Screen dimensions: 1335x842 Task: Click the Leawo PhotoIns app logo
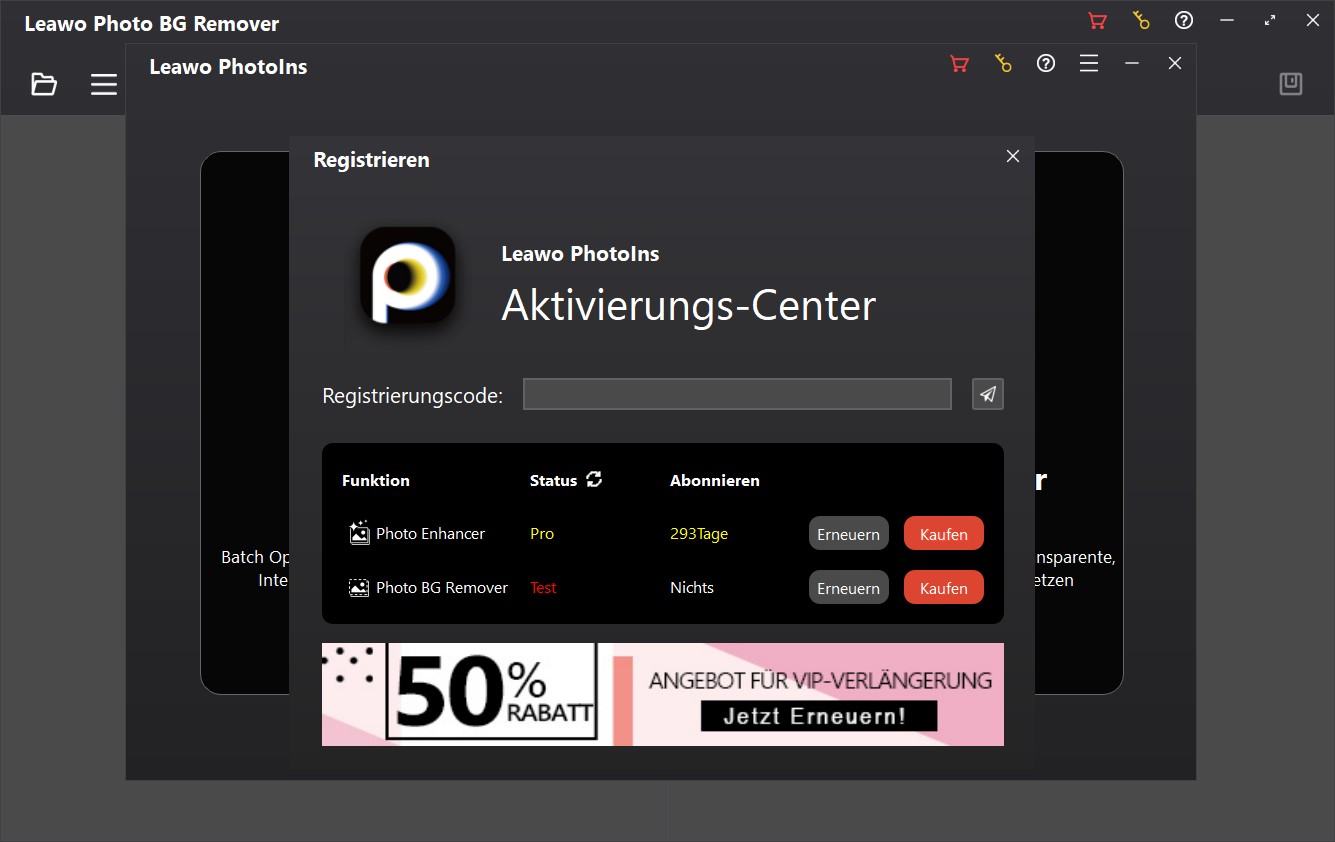click(x=408, y=274)
